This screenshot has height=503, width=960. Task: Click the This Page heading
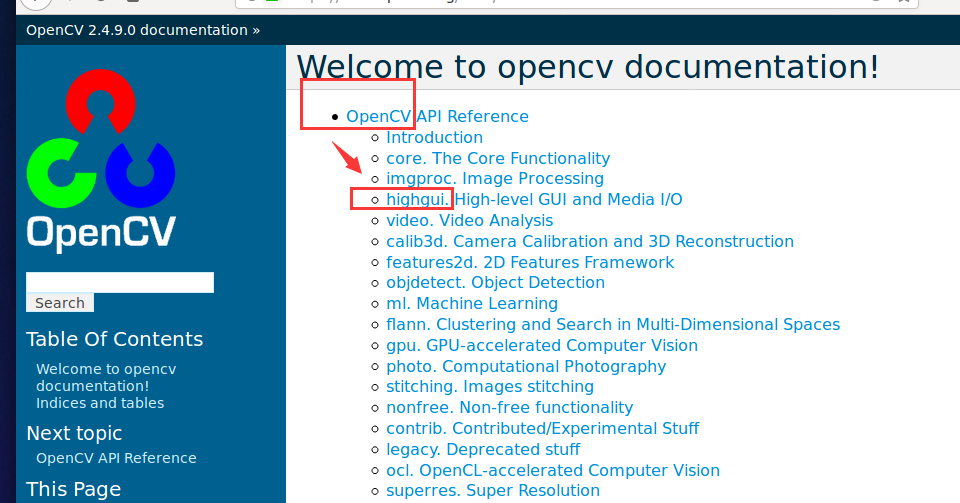click(x=73, y=490)
